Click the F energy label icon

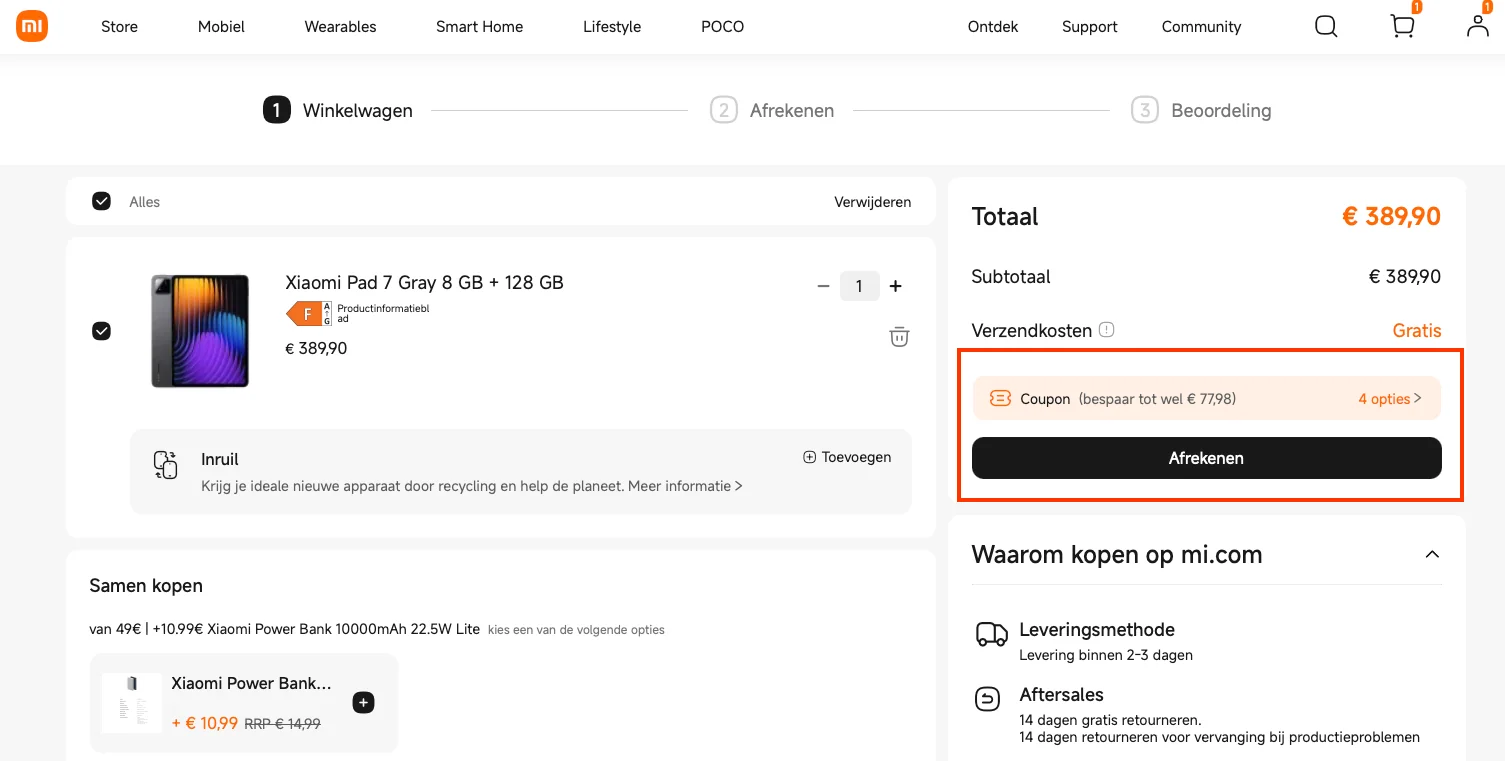pos(306,313)
